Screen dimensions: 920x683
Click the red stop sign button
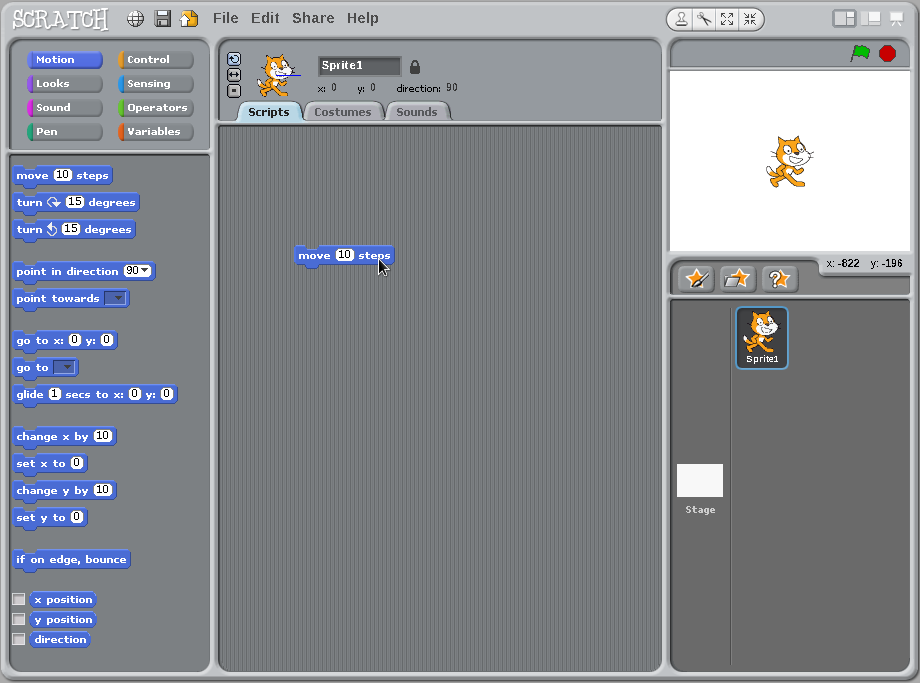pyautogui.click(x=888, y=53)
